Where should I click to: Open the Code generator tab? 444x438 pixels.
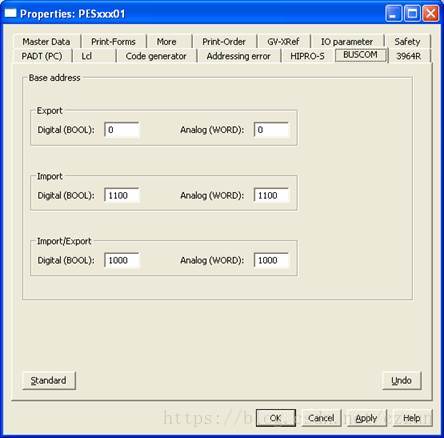(156, 56)
